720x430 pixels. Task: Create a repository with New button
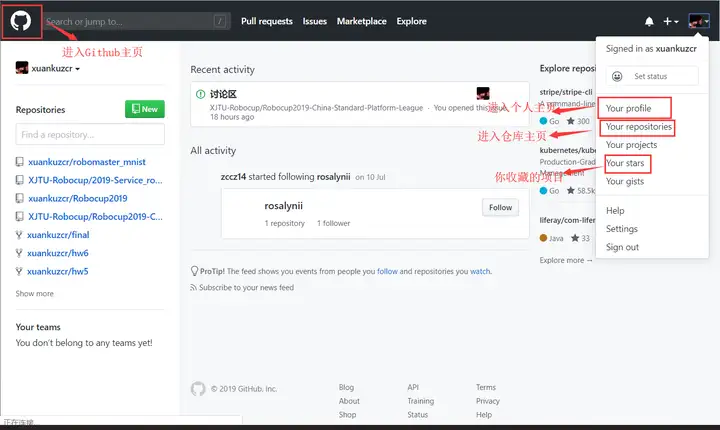pyautogui.click(x=145, y=109)
